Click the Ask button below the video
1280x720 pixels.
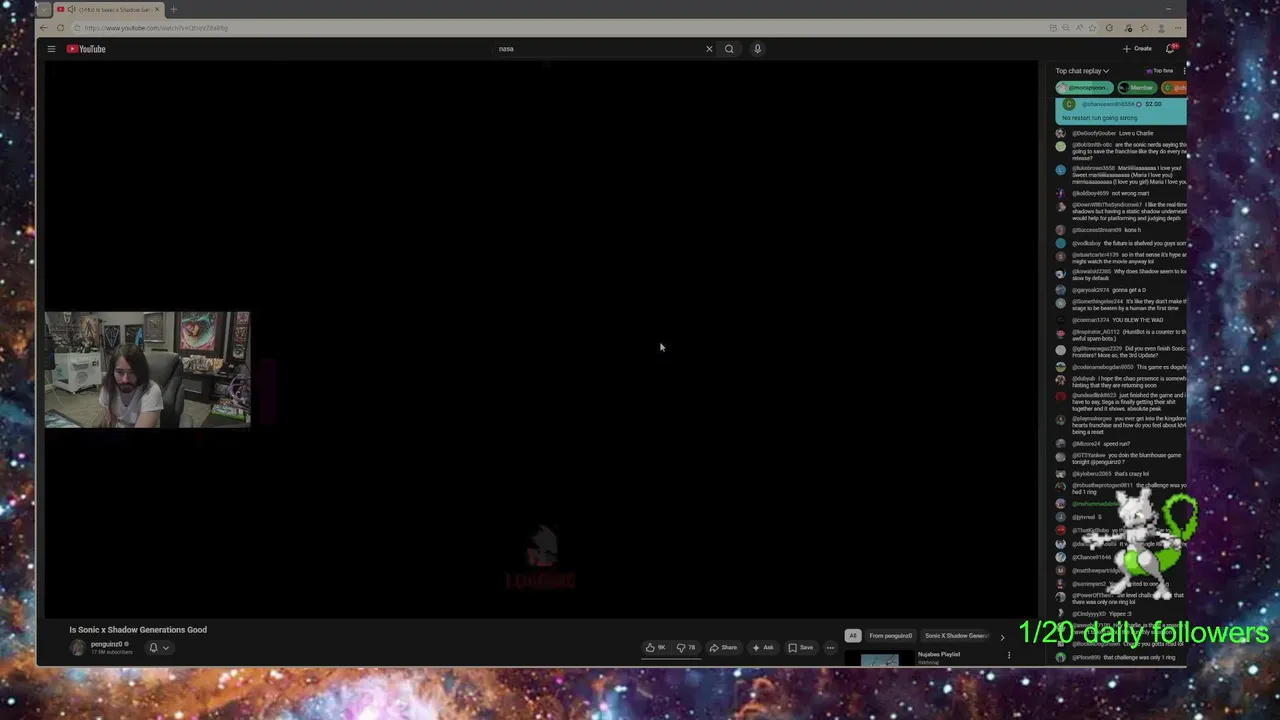point(763,648)
